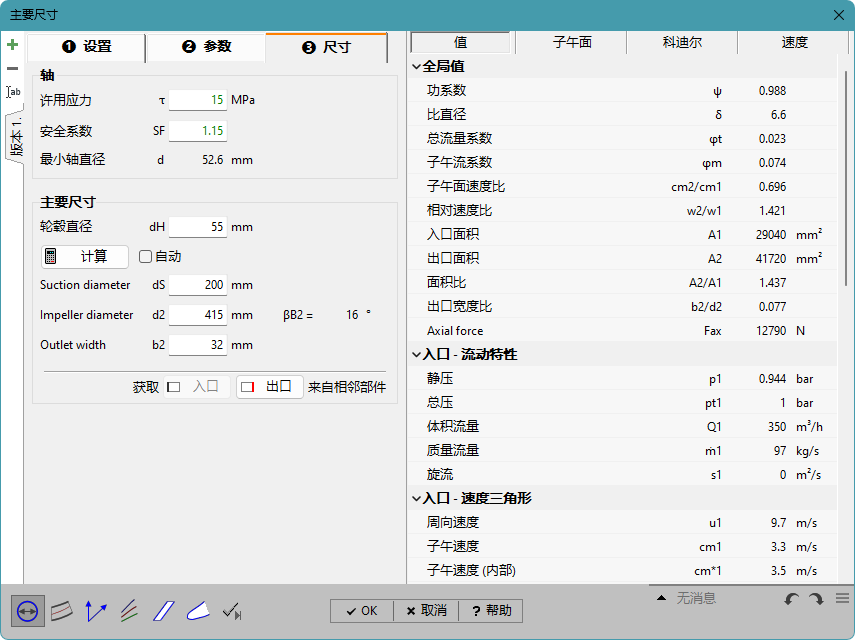Collapse the 入口 - 速度三角形 section
The width and height of the screenshot is (855, 640).
(x=417, y=499)
